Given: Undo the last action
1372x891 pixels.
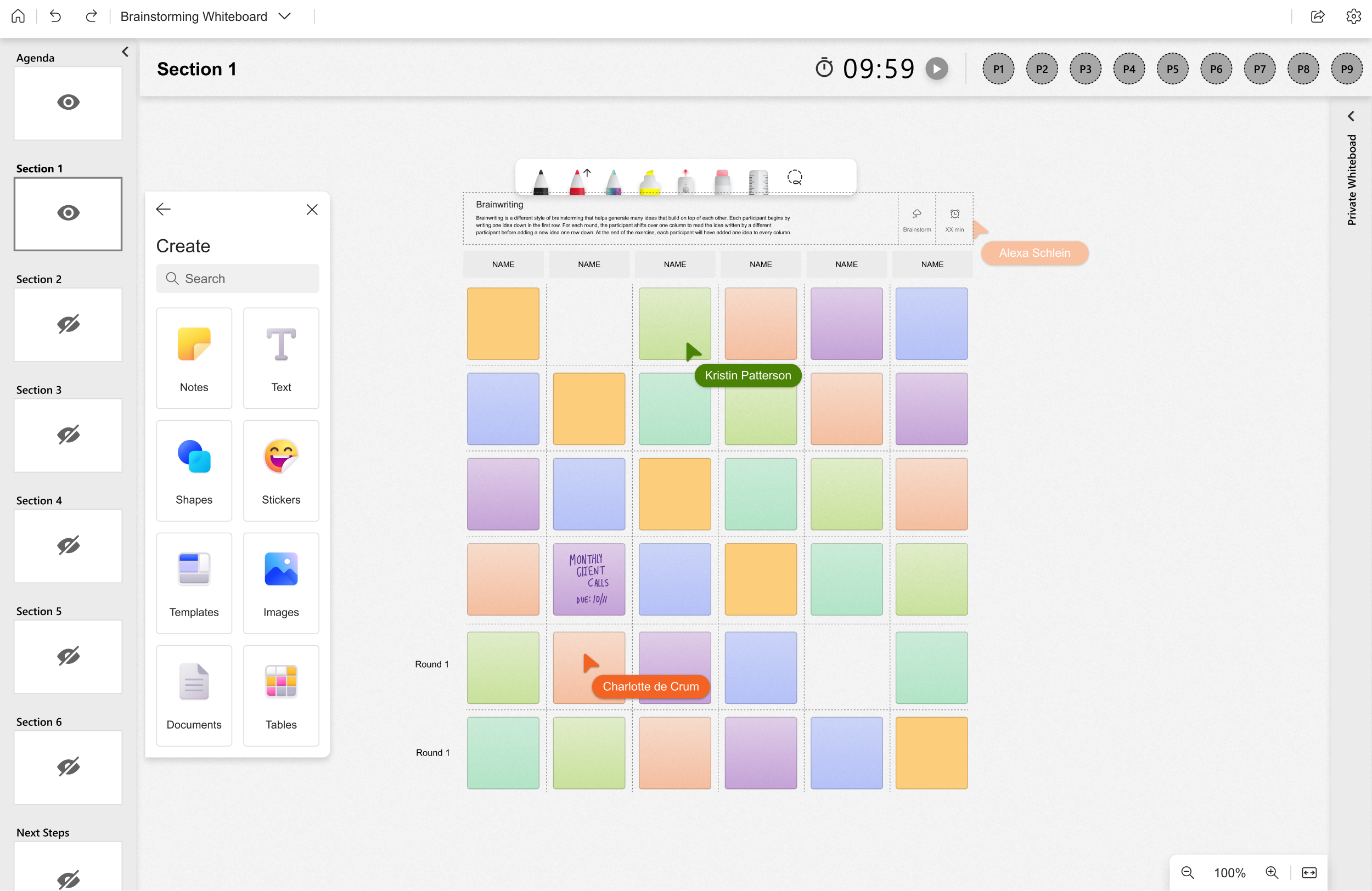Looking at the screenshot, I should point(55,16).
